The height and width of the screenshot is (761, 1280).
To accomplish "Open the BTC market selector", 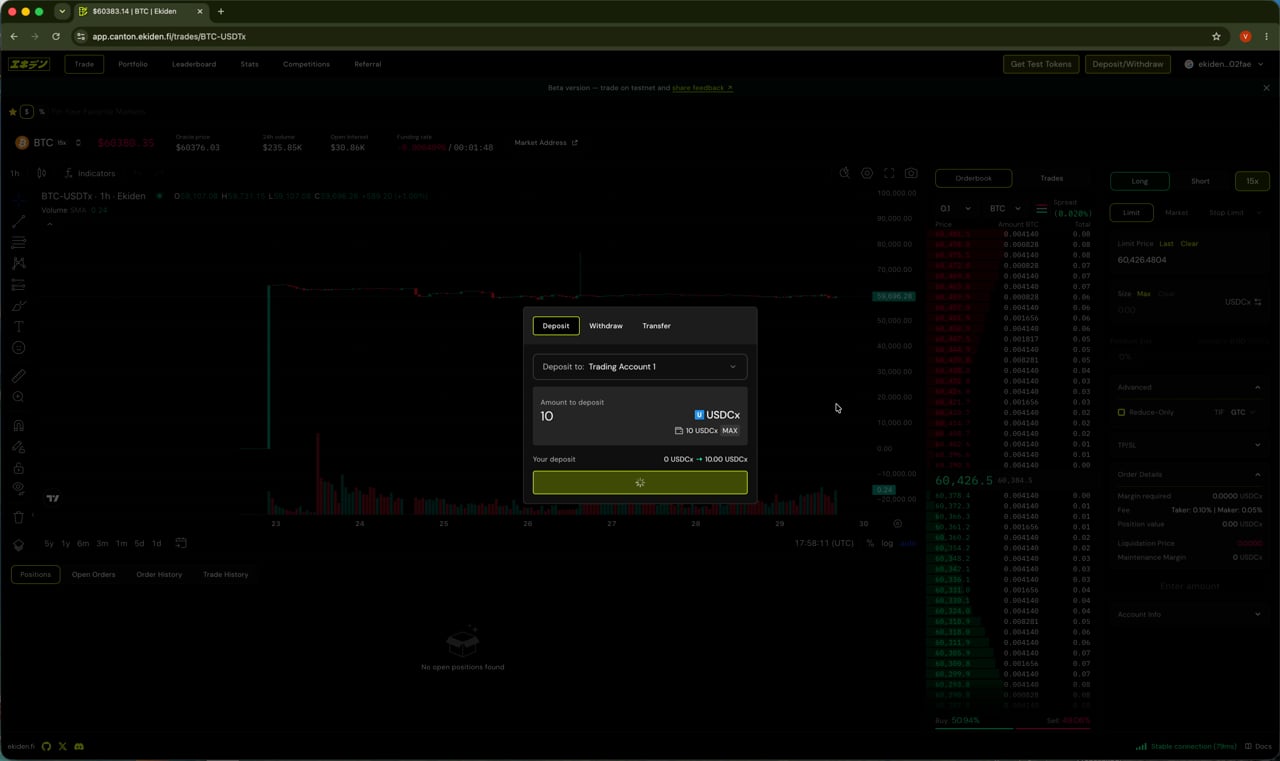I will click(48, 143).
